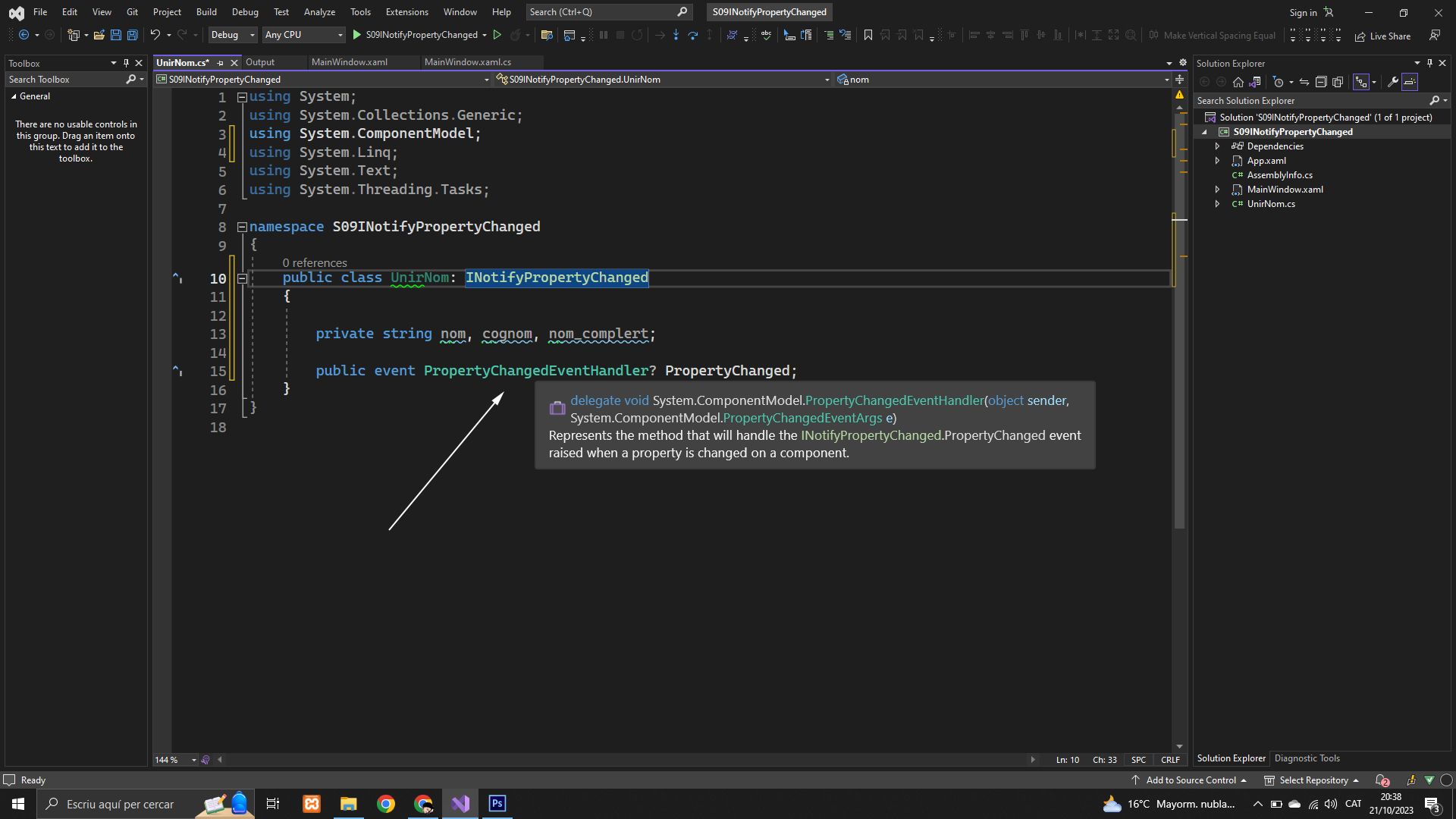Toggle nested files view button
Screen dimensions: 1456x819
[1362, 82]
